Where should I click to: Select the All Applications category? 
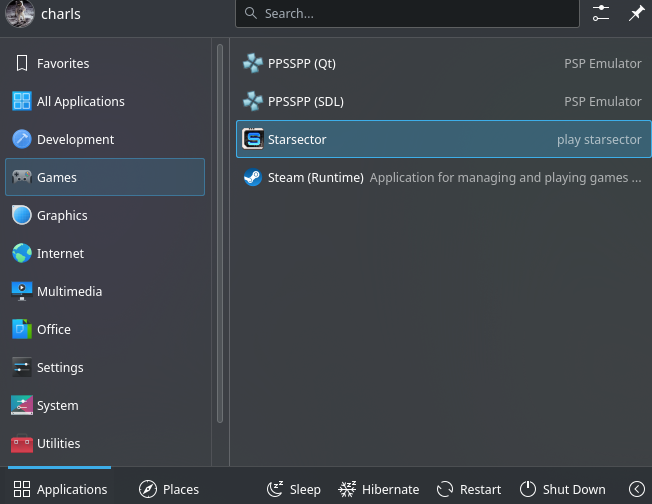pos(105,101)
